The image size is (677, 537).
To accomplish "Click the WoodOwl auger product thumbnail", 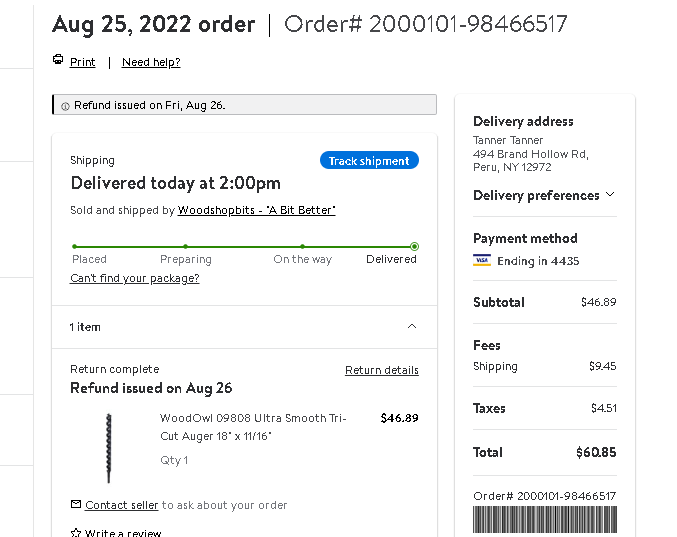I will click(x=109, y=448).
